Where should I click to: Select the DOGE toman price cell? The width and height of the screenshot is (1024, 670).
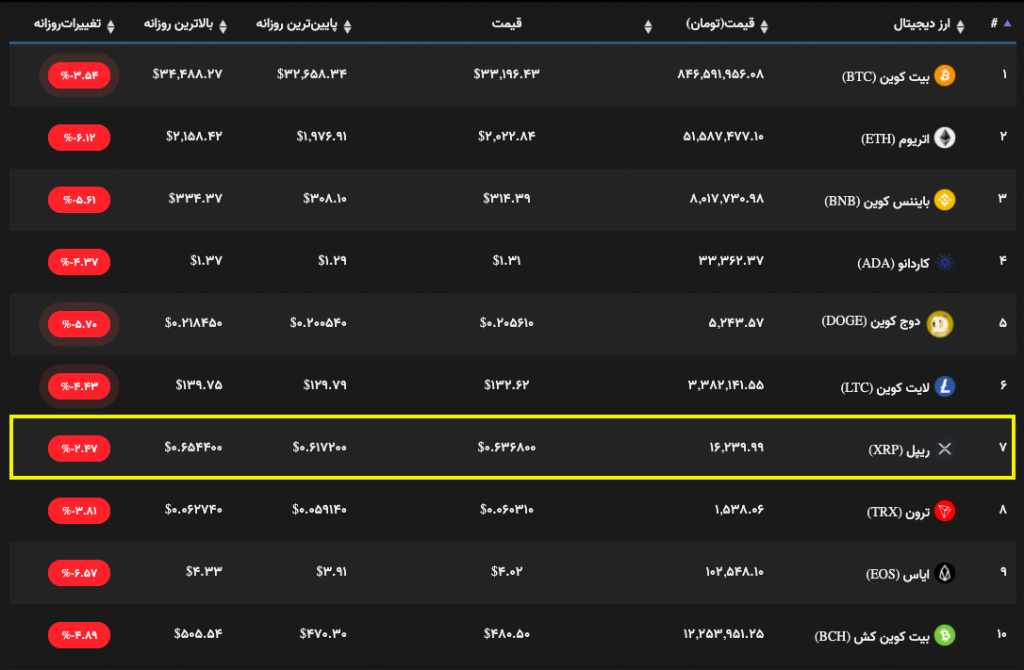coord(736,323)
